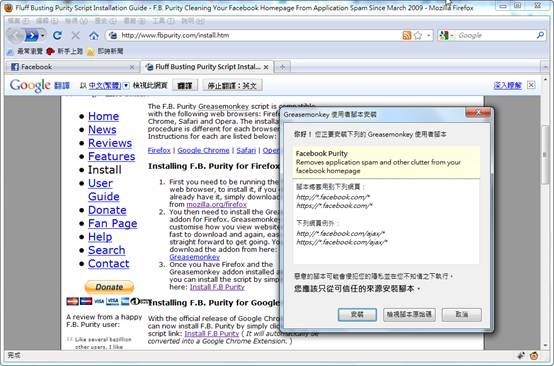Click the RSS feed icon in address bar
The width and height of the screenshot is (554, 366).
pos(407,35)
